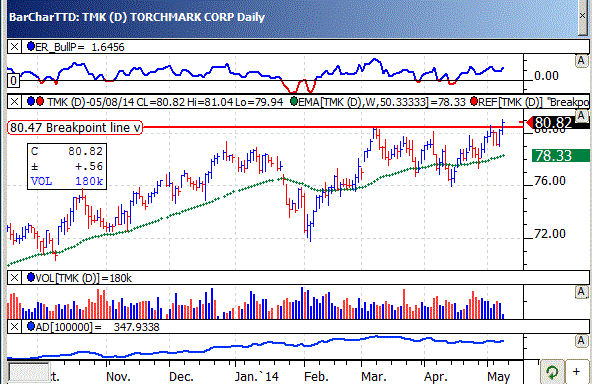Click the 72.00 price axis label
Image resolution: width=592 pixels, height=384 pixels.
pos(550,234)
